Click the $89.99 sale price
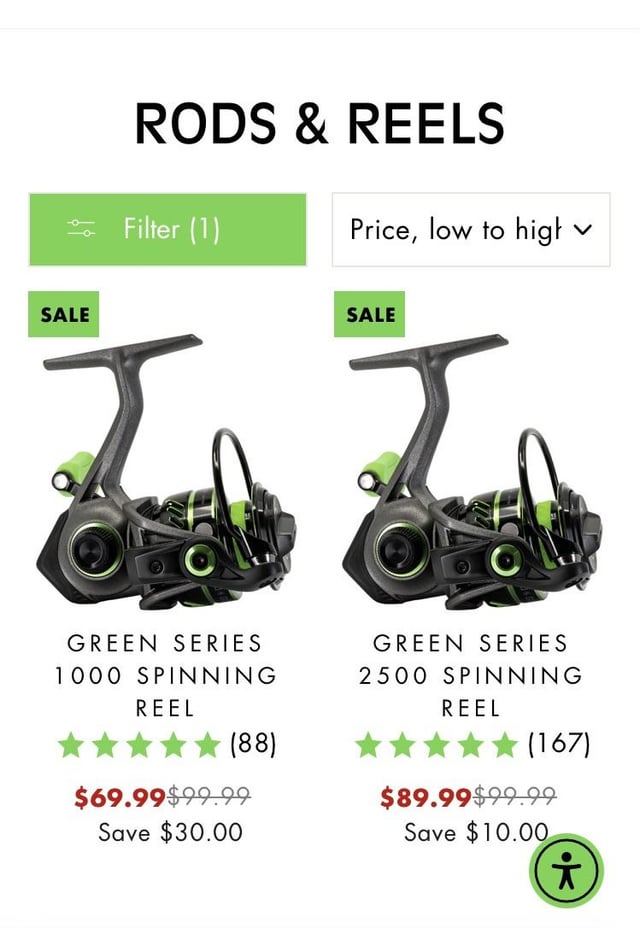640x928 pixels. (x=426, y=797)
